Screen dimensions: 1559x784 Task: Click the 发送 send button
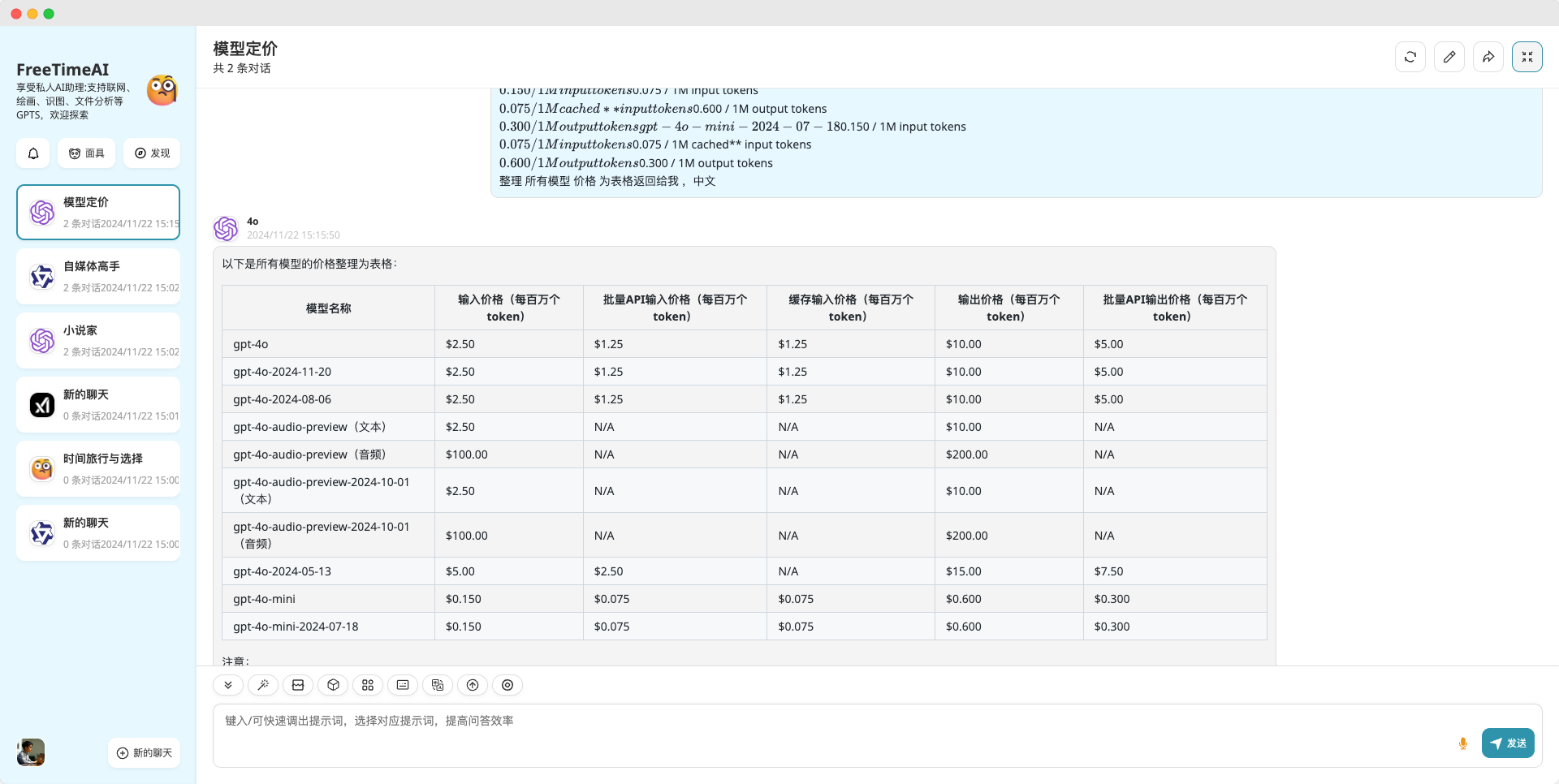(x=1508, y=743)
